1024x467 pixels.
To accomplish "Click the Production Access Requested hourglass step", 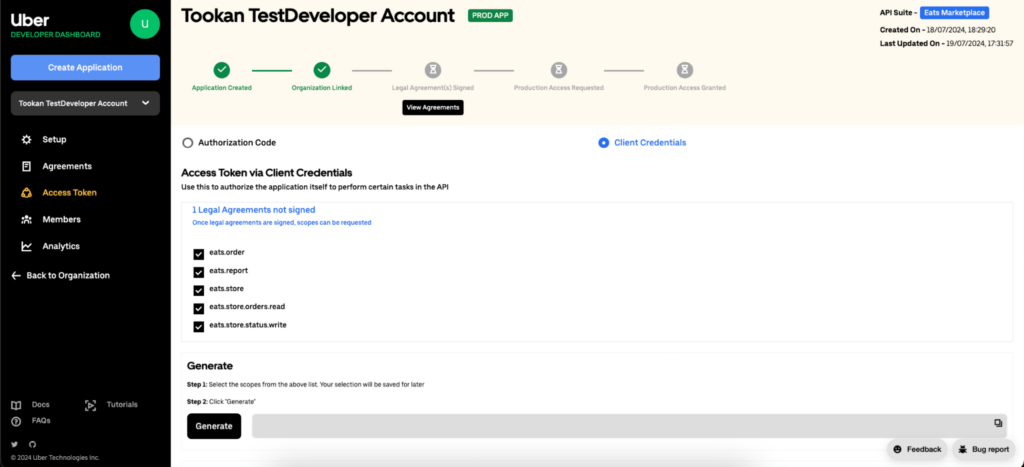I will pyautogui.click(x=558, y=69).
